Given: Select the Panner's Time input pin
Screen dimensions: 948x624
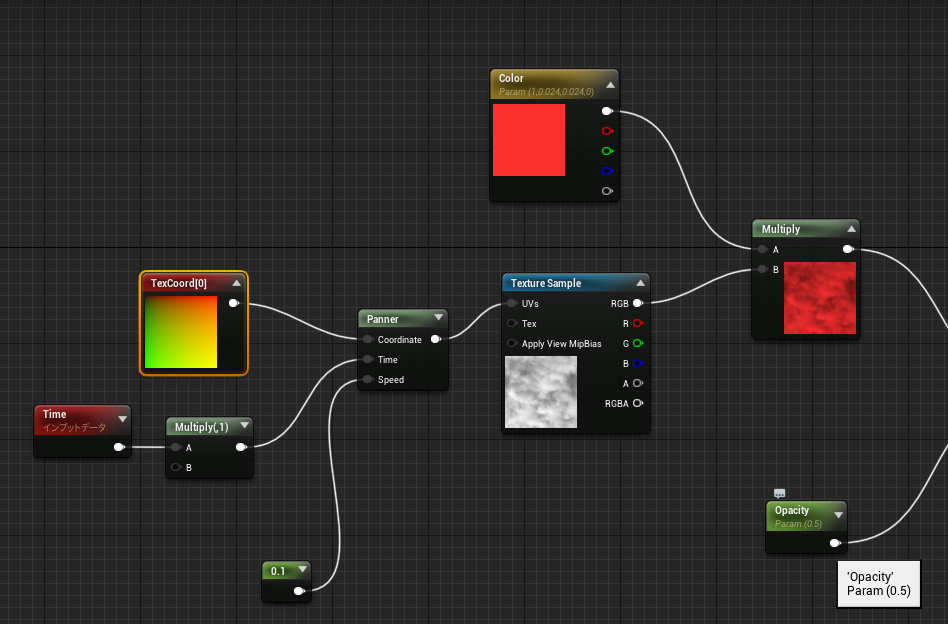Looking at the screenshot, I should 368,360.
